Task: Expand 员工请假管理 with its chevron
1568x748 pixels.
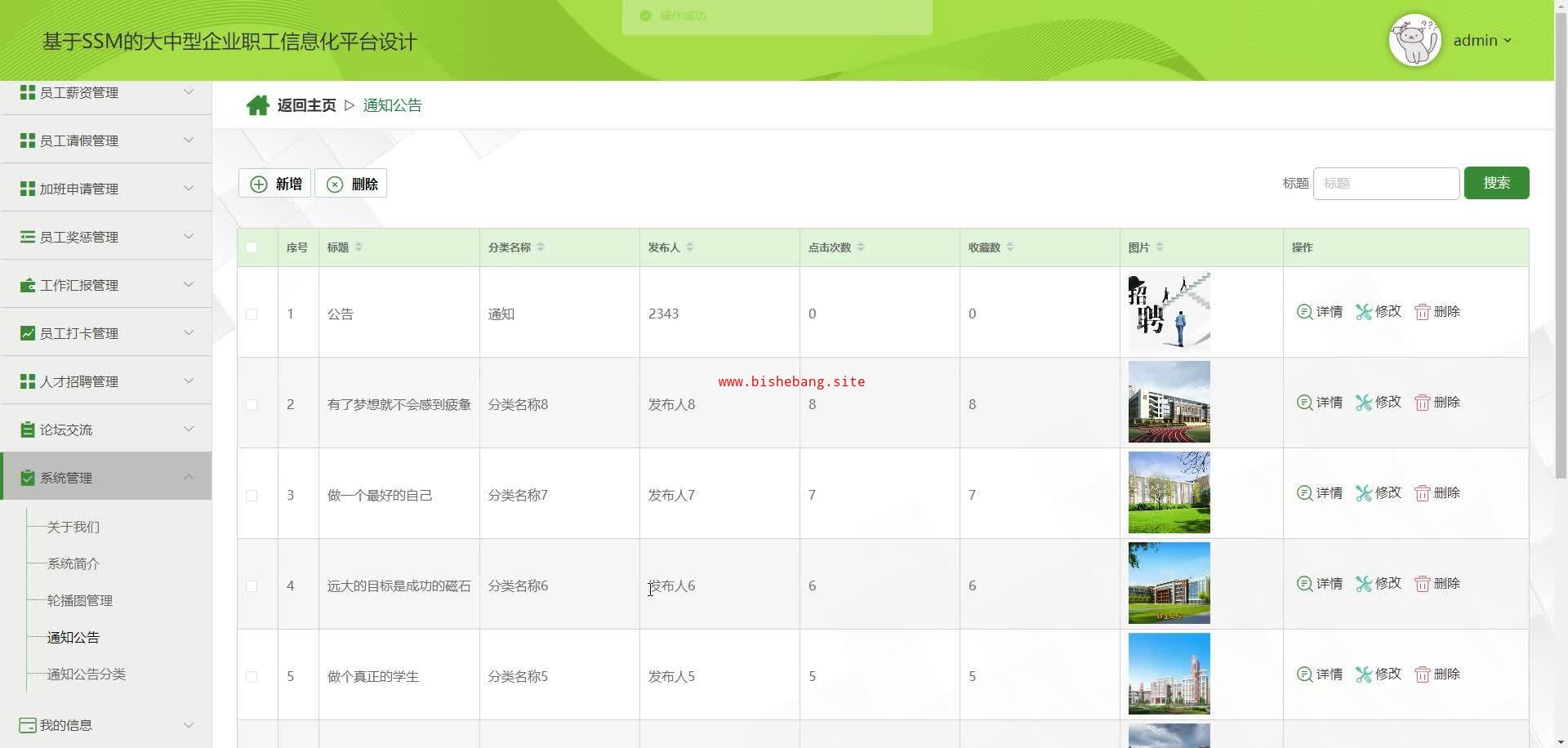Action: (189, 140)
